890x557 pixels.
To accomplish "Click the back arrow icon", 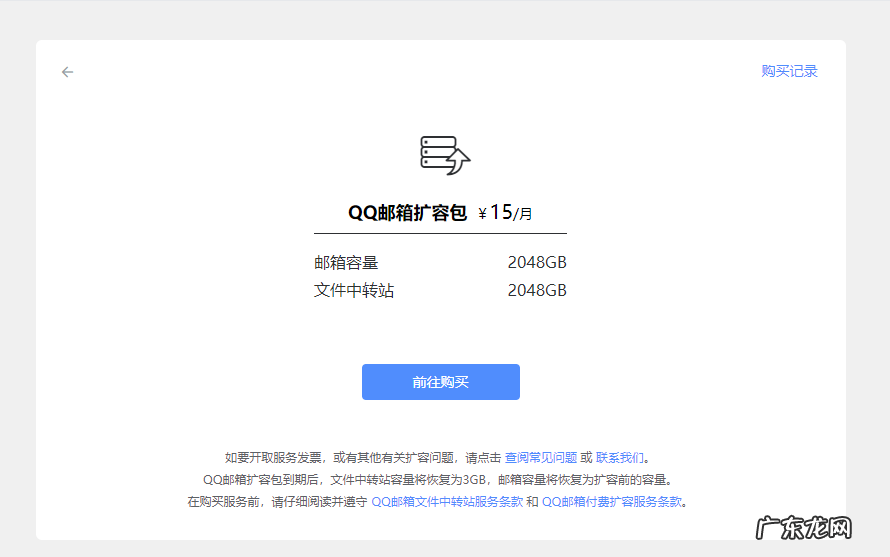I will (x=67, y=72).
